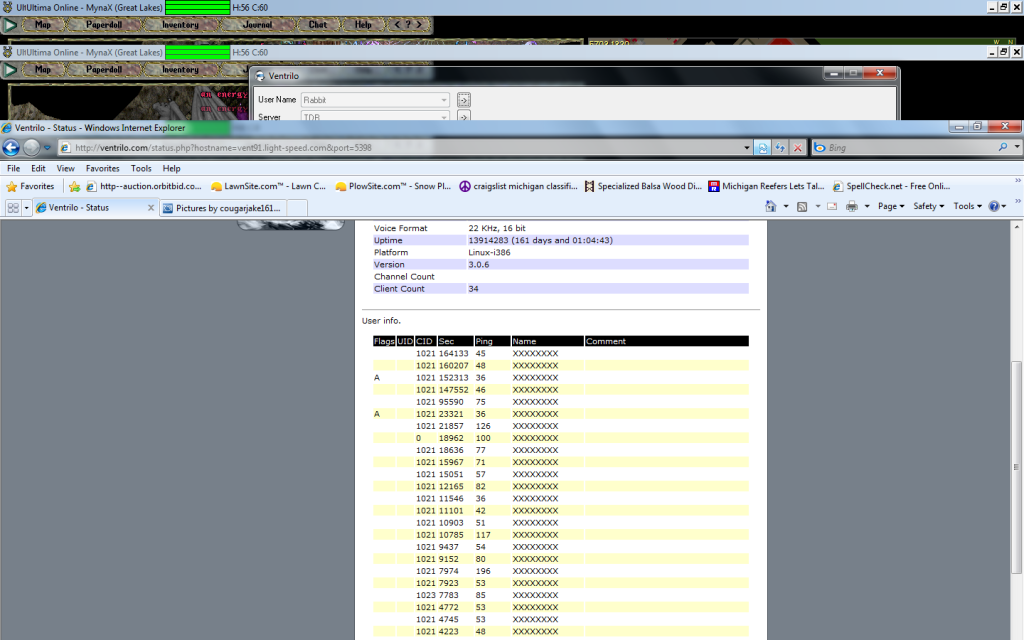
Task: Click the Home icon in the command bar
Action: 771,206
